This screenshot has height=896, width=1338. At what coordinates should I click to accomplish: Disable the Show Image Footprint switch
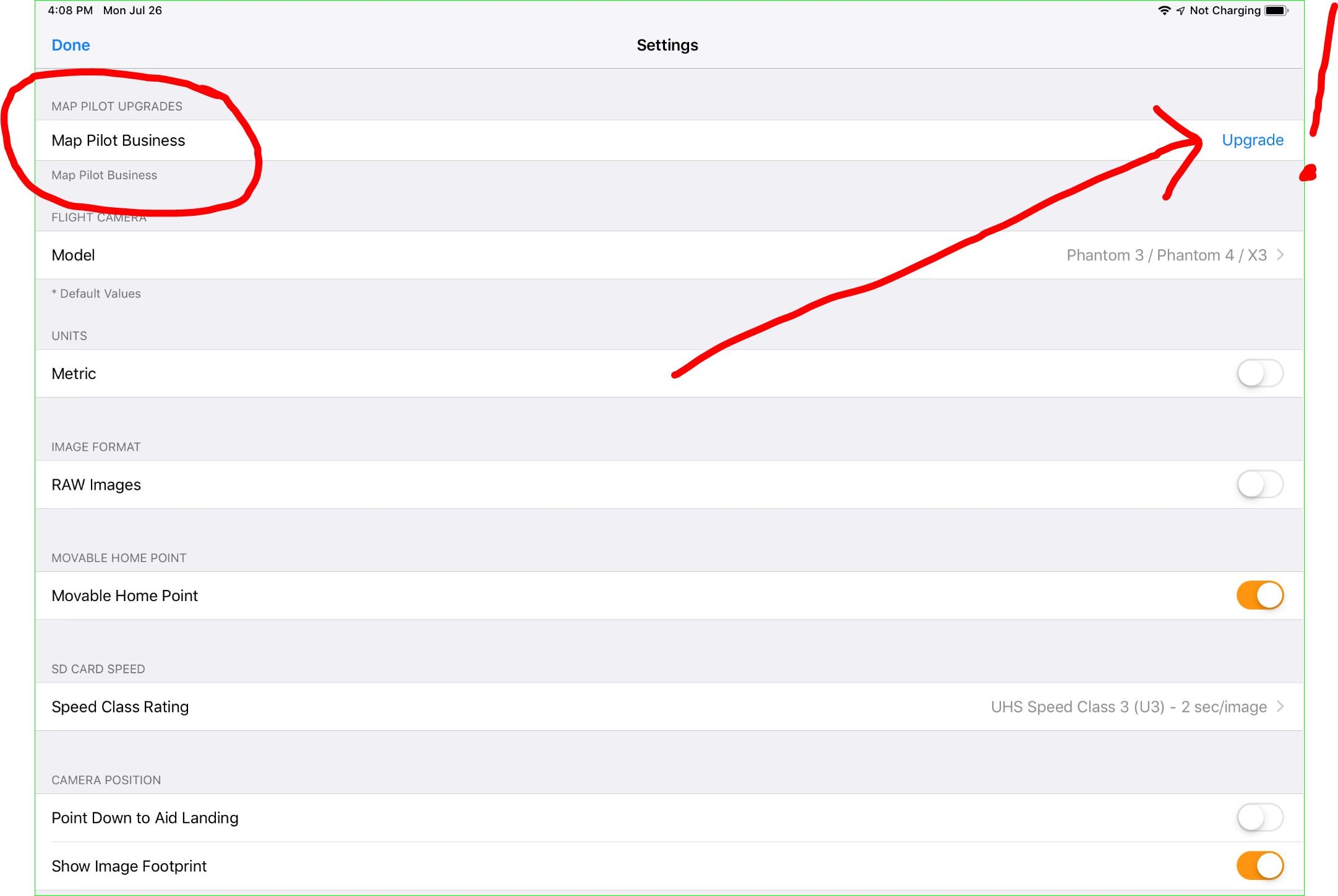point(1260,866)
